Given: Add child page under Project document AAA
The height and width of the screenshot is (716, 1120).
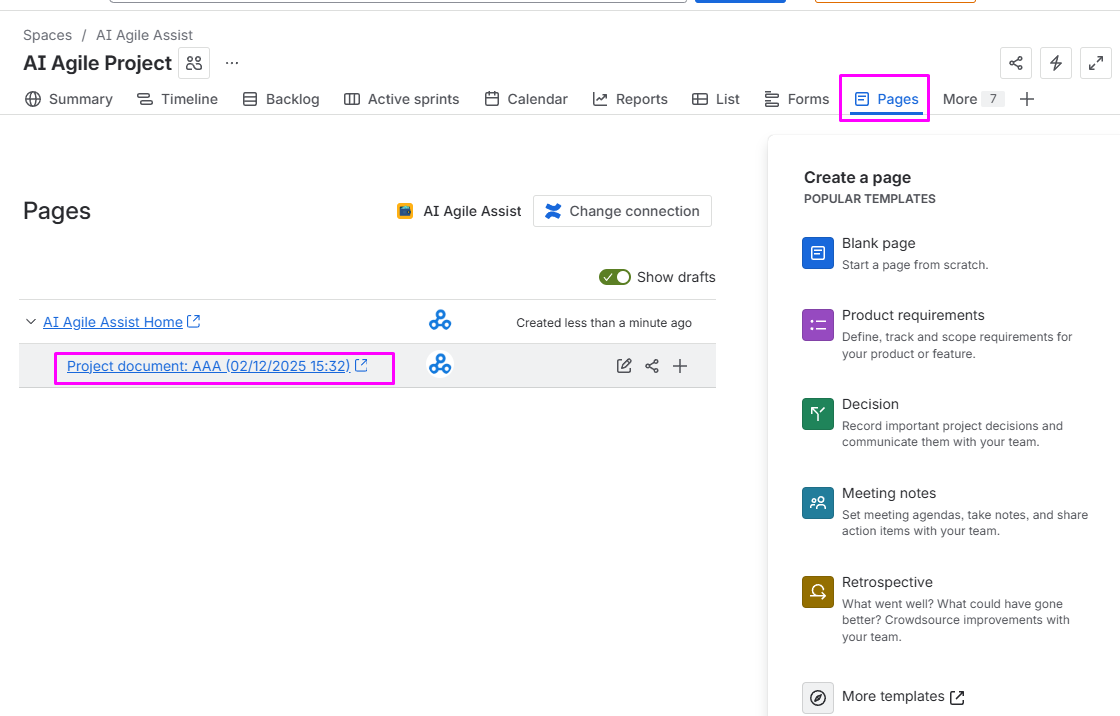Looking at the screenshot, I should tap(680, 366).
